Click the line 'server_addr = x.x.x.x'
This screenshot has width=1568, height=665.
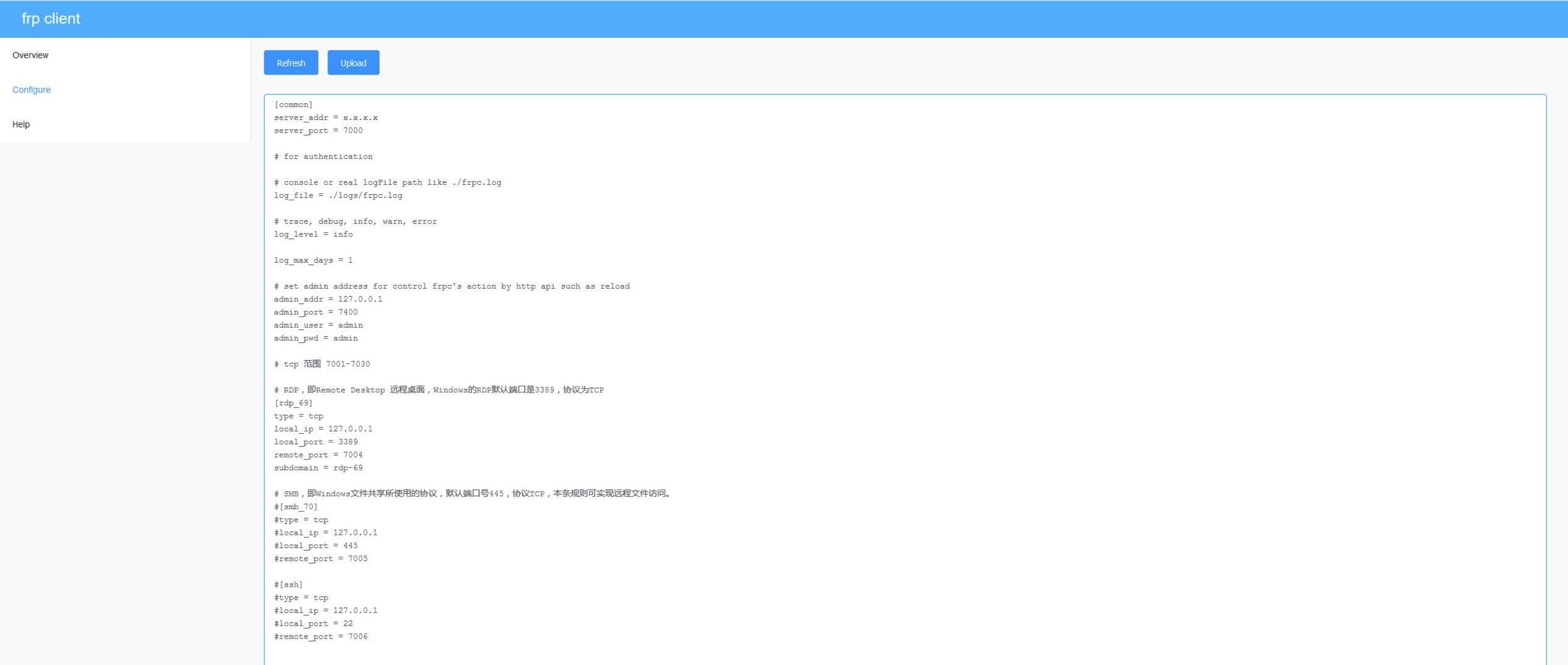(326, 117)
